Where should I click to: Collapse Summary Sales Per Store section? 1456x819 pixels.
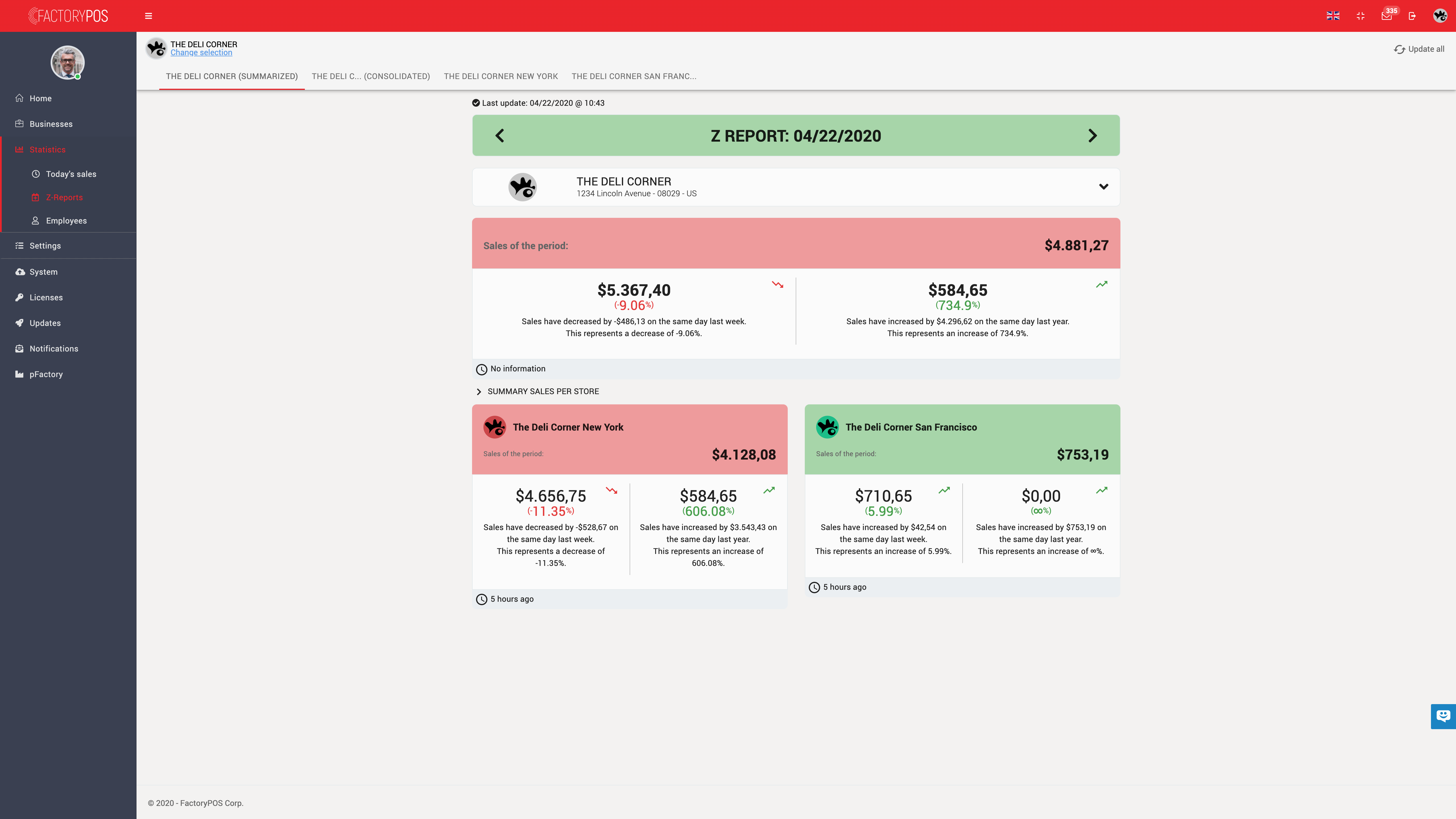(479, 392)
